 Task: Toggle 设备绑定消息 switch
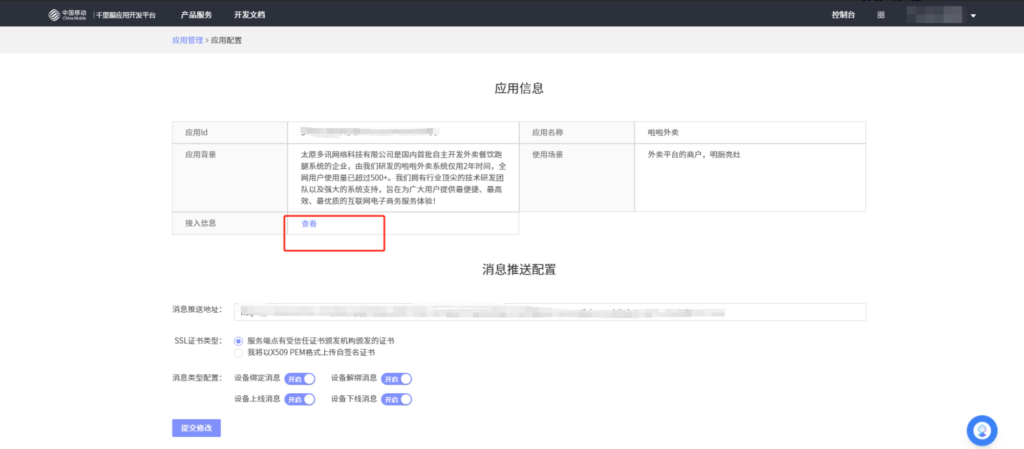pyautogui.click(x=300, y=379)
